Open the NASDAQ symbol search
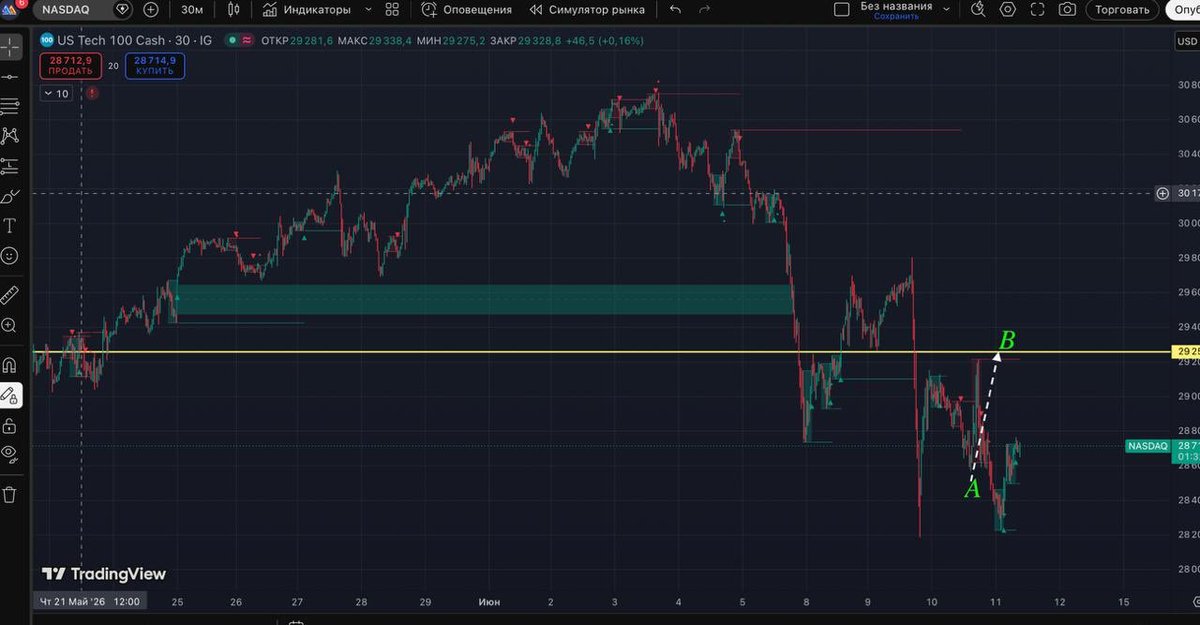This screenshot has width=1200, height=625. pyautogui.click(x=65, y=9)
